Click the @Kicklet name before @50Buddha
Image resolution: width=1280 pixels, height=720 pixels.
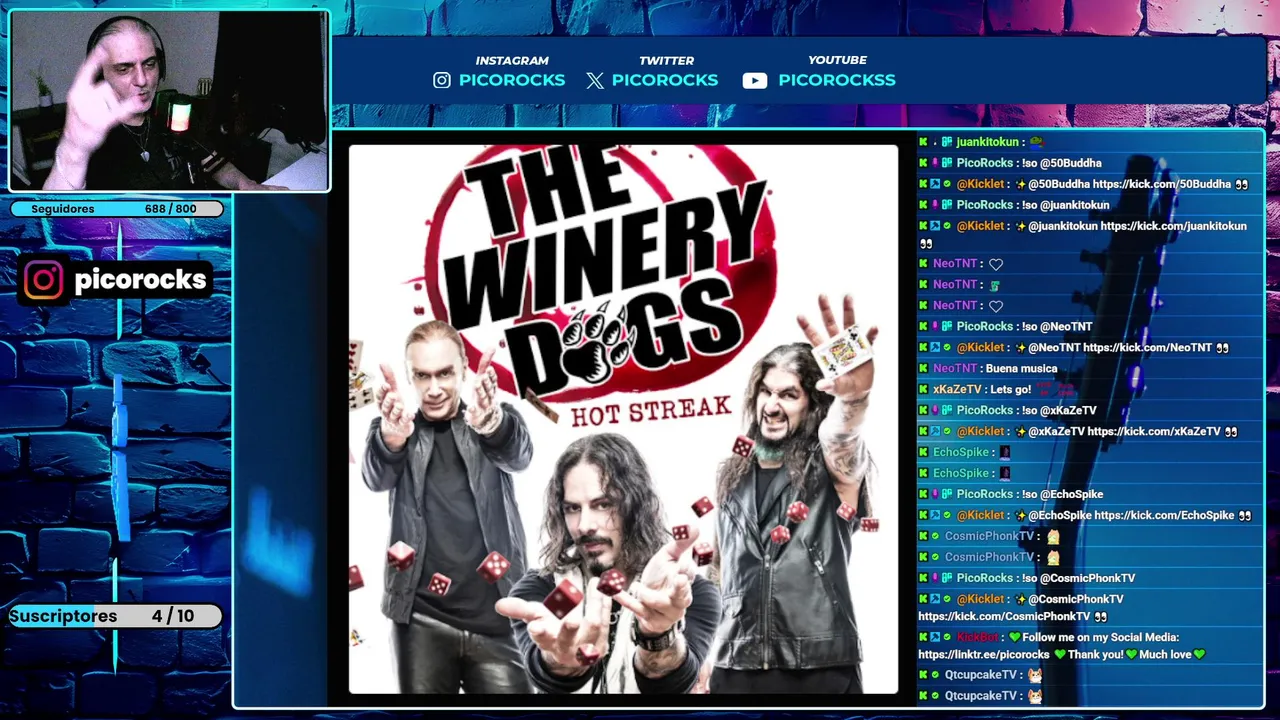pos(980,184)
